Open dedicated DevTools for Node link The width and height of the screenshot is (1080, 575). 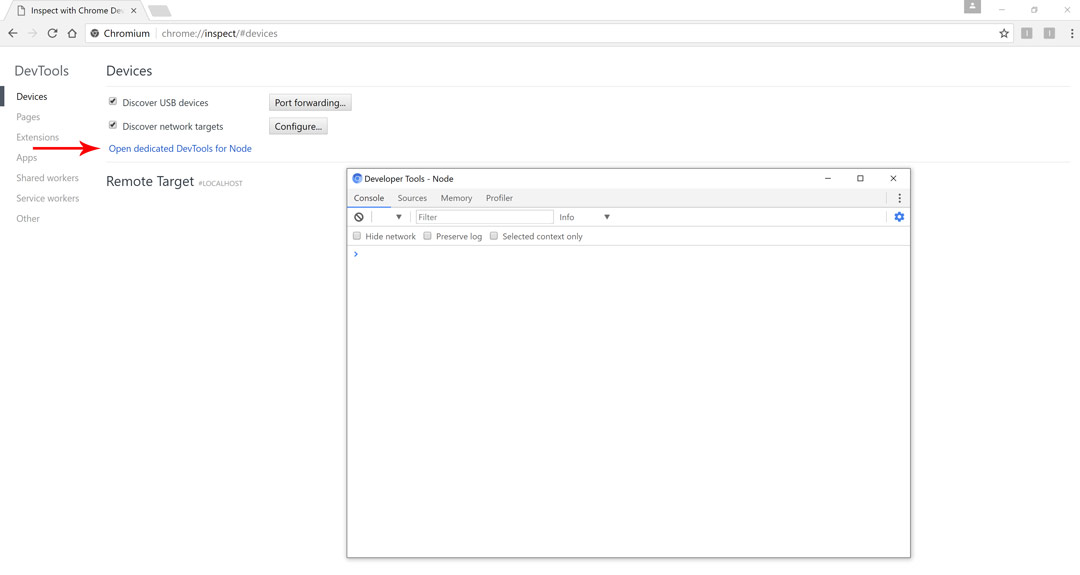pos(180,148)
